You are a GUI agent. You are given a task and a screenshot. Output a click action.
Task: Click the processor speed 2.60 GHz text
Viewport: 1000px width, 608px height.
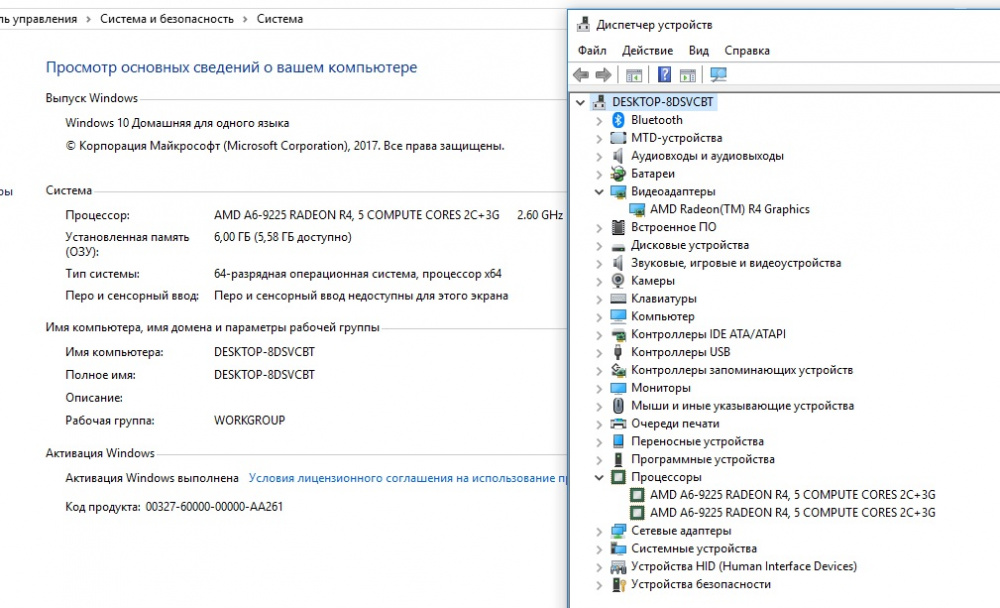click(540, 215)
